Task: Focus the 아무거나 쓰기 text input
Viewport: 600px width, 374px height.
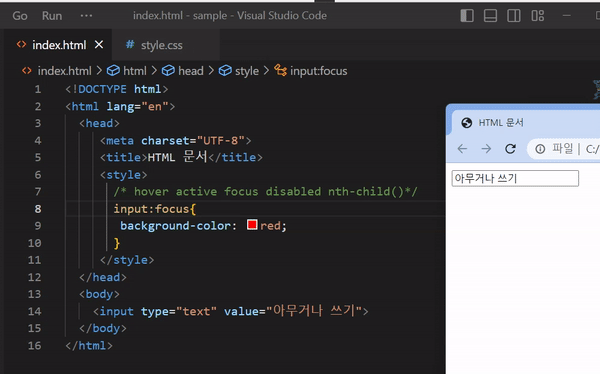Action: 515,178
